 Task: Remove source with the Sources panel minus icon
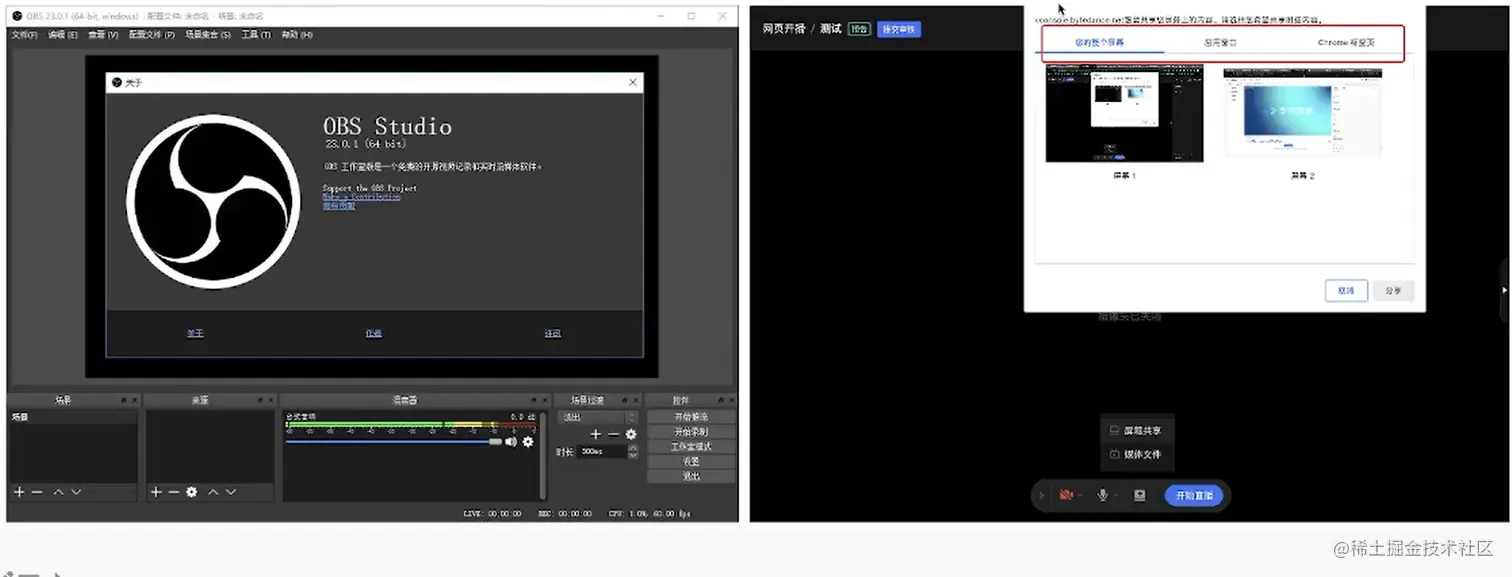[173, 492]
